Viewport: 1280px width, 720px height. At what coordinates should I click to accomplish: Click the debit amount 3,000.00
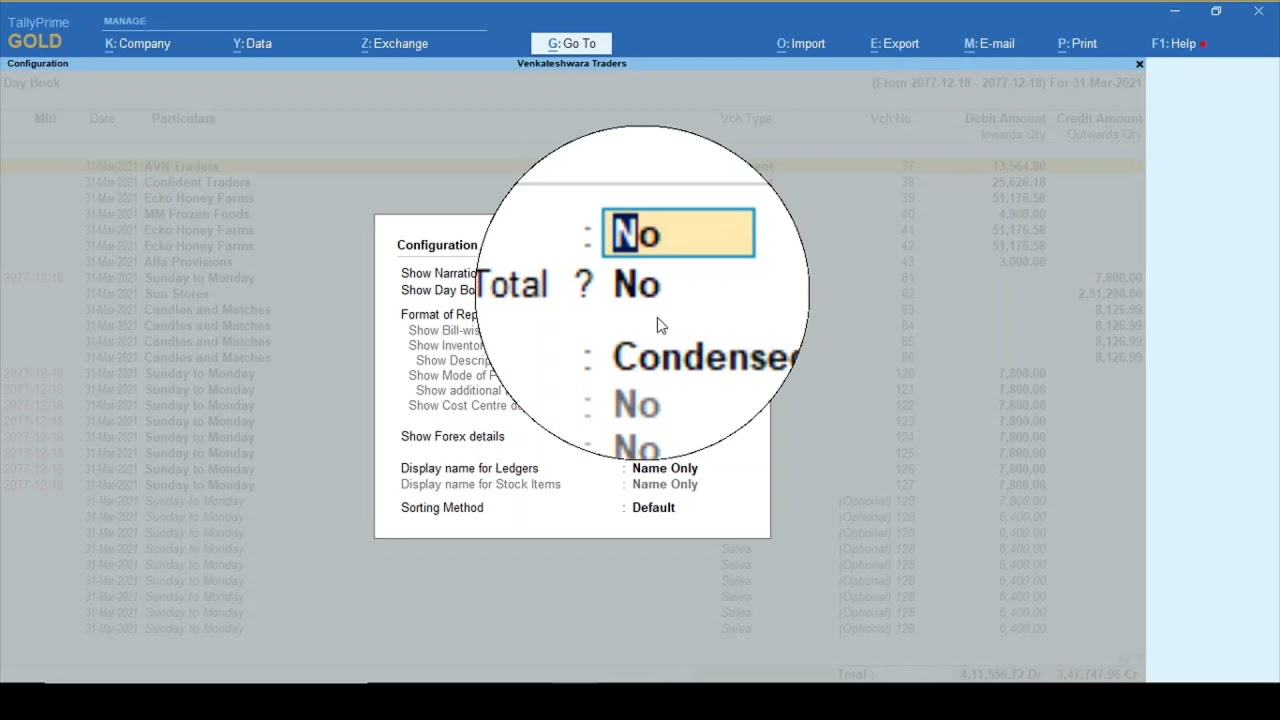click(1023, 262)
